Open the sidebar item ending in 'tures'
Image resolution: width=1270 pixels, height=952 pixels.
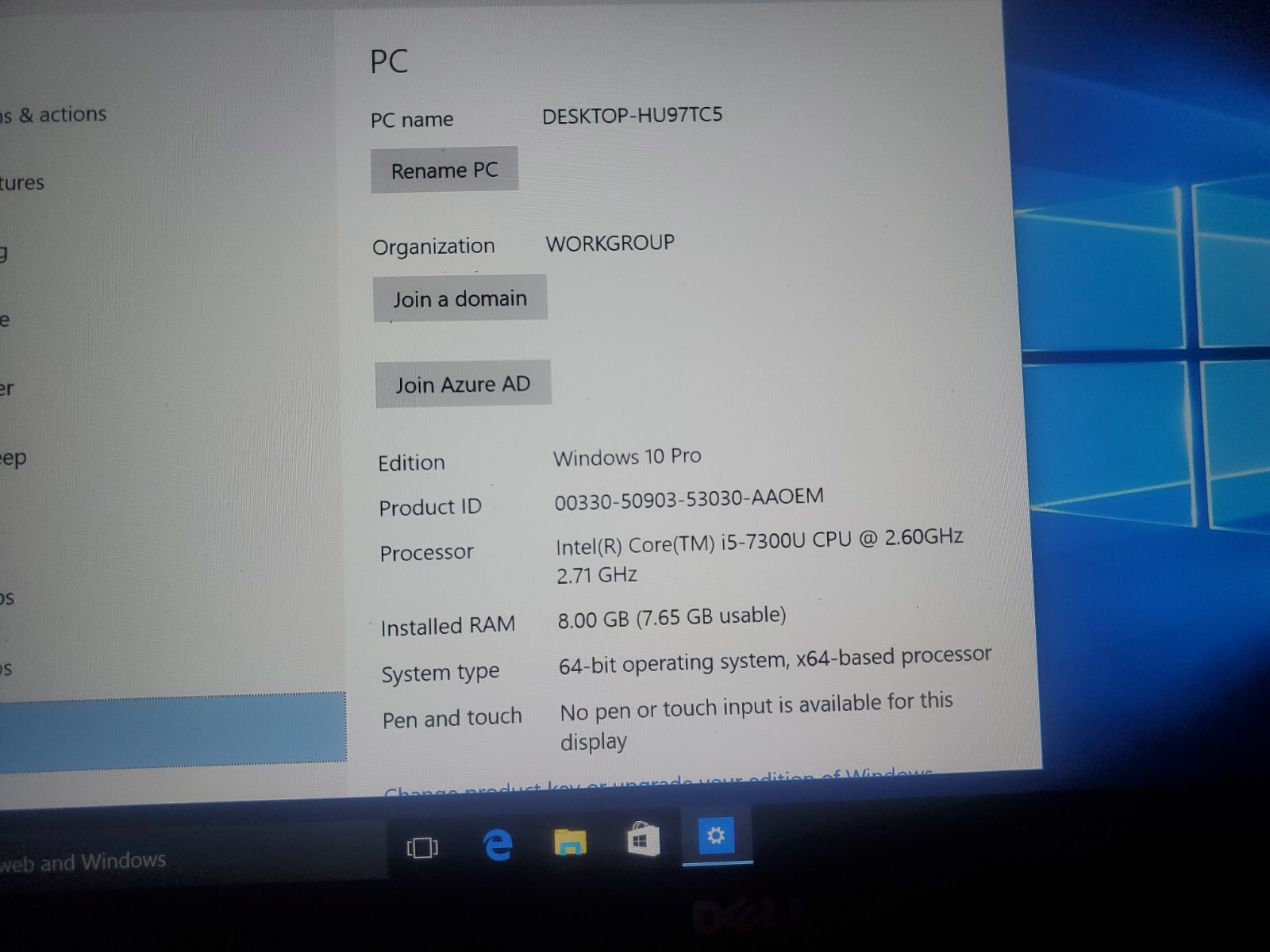(x=22, y=183)
